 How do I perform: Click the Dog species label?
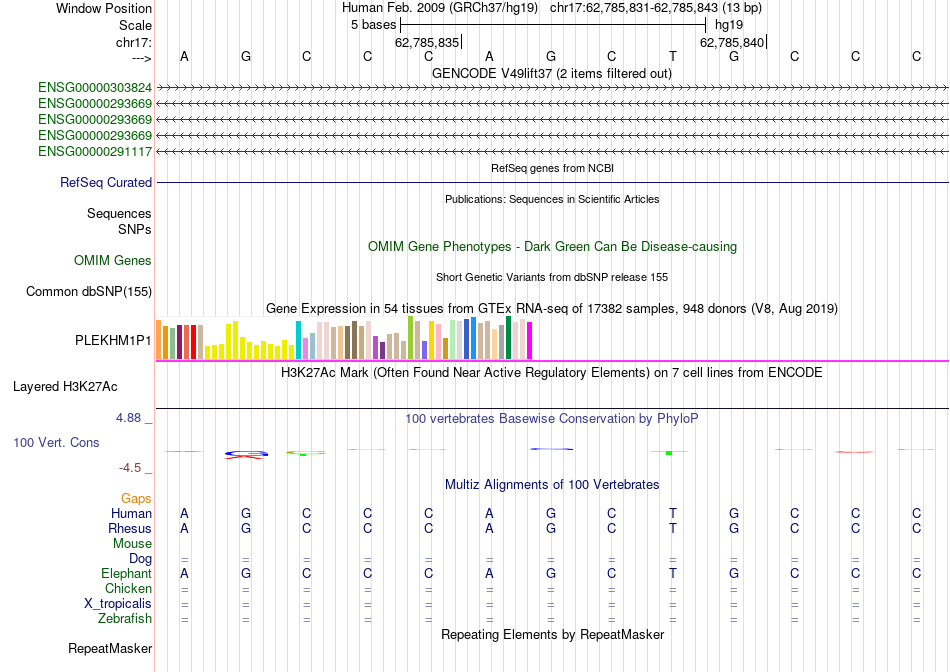(x=141, y=559)
